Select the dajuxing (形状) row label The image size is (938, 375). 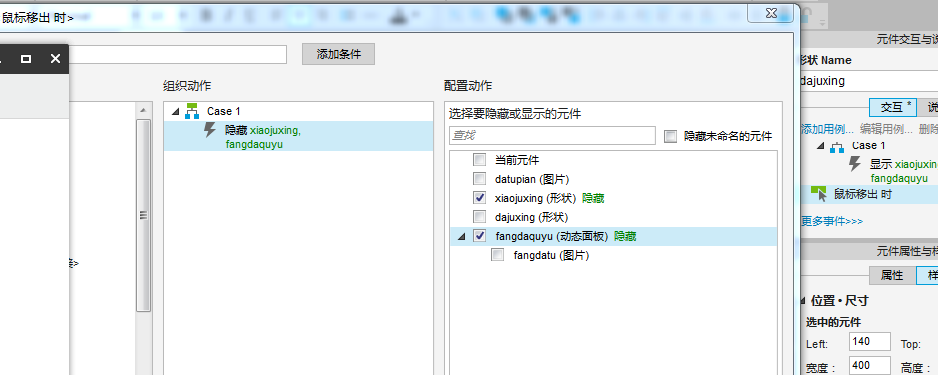click(531, 217)
